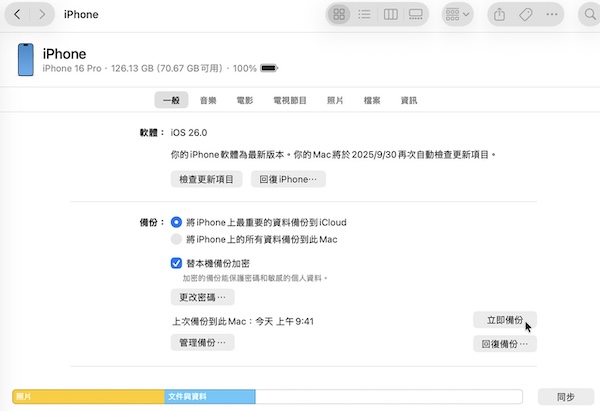Click the 管理備份… button
Viewport: 600px width, 411px height.
pyautogui.click(x=202, y=342)
